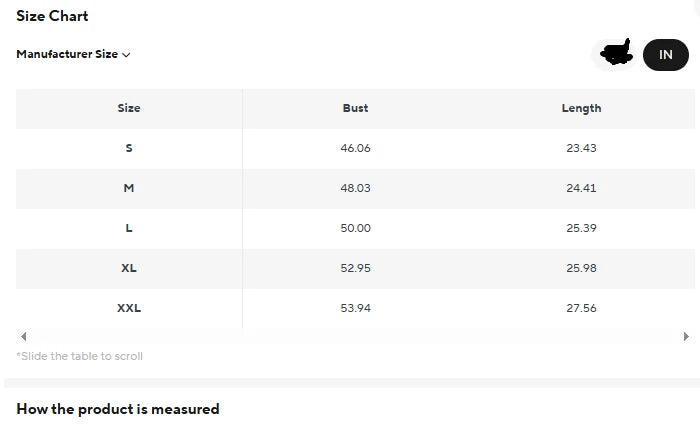
Task: Select the XXL size row label
Action: point(129,308)
